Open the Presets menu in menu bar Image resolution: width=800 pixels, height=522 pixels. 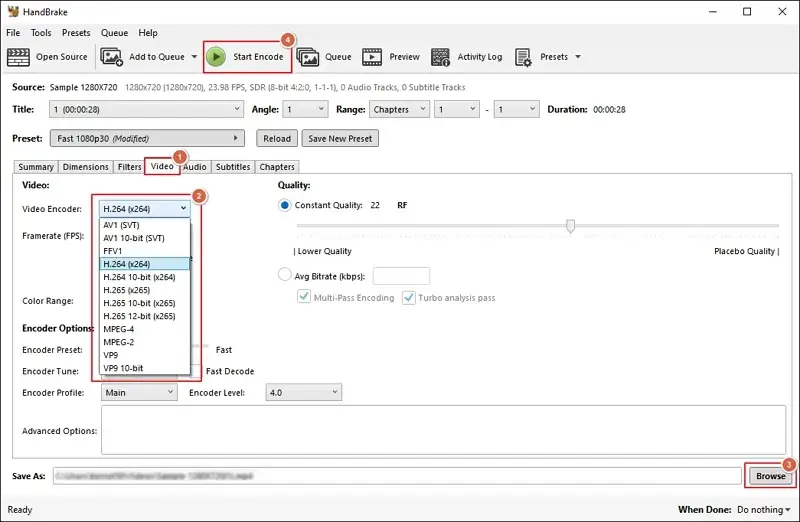pyautogui.click(x=76, y=33)
